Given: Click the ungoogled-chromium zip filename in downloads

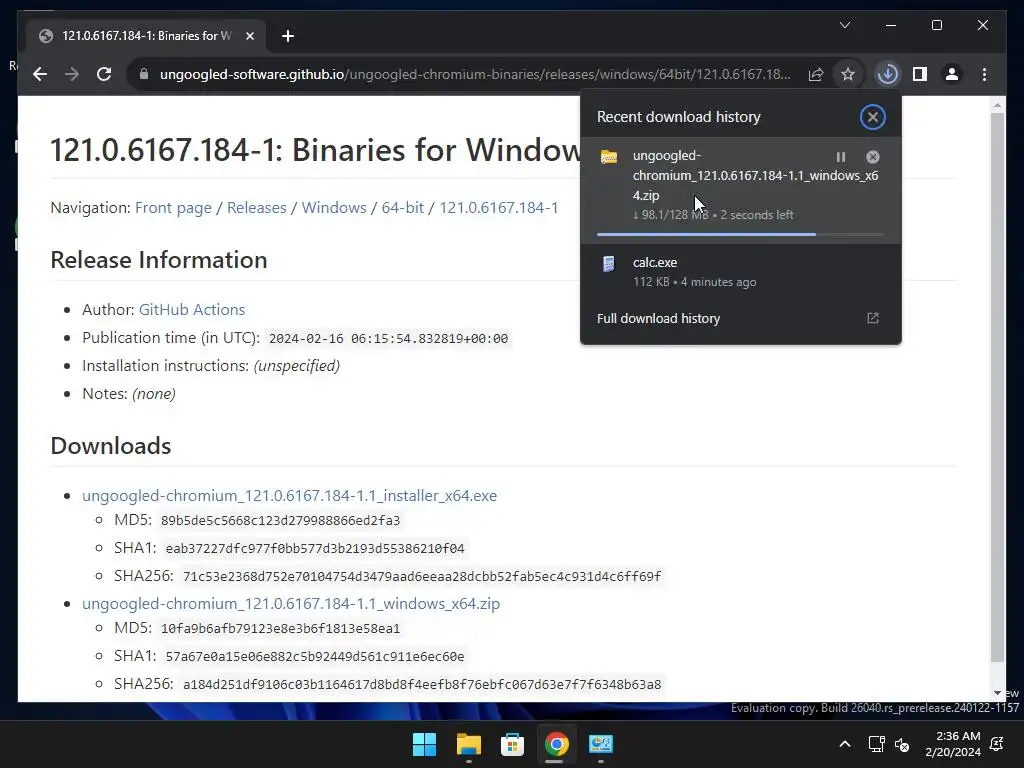Looking at the screenshot, I should tap(755, 175).
